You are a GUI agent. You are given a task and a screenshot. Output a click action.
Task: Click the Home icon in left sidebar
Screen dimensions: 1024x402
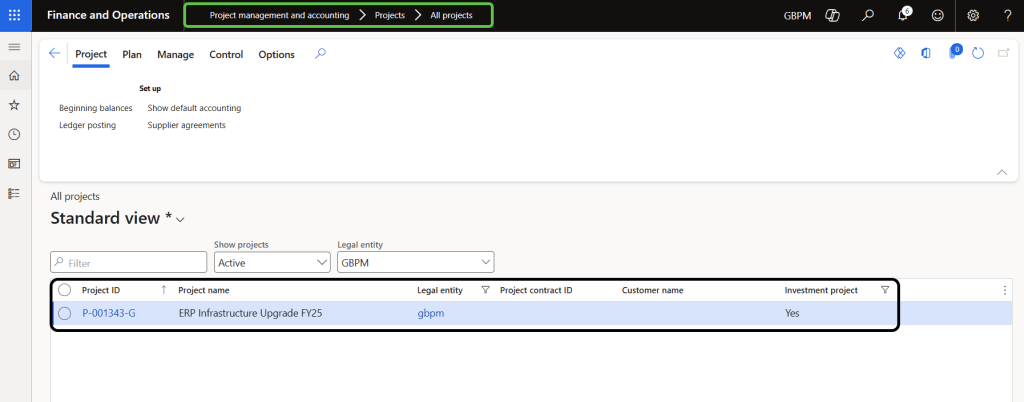point(14,76)
